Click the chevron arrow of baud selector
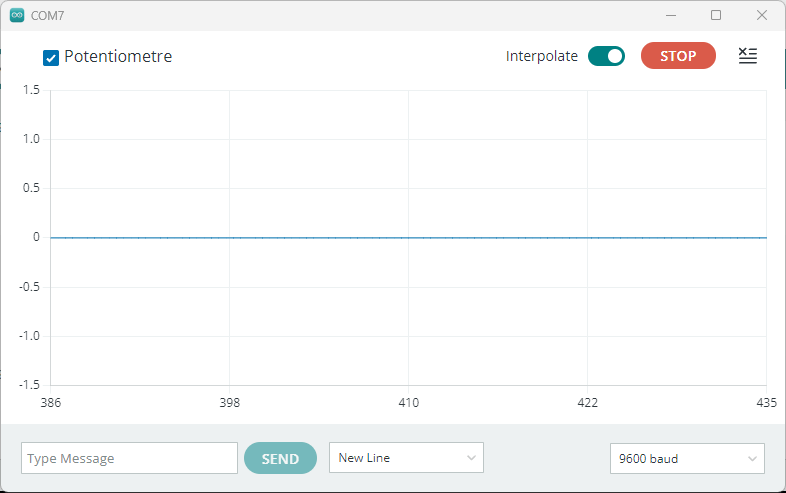 (x=752, y=459)
